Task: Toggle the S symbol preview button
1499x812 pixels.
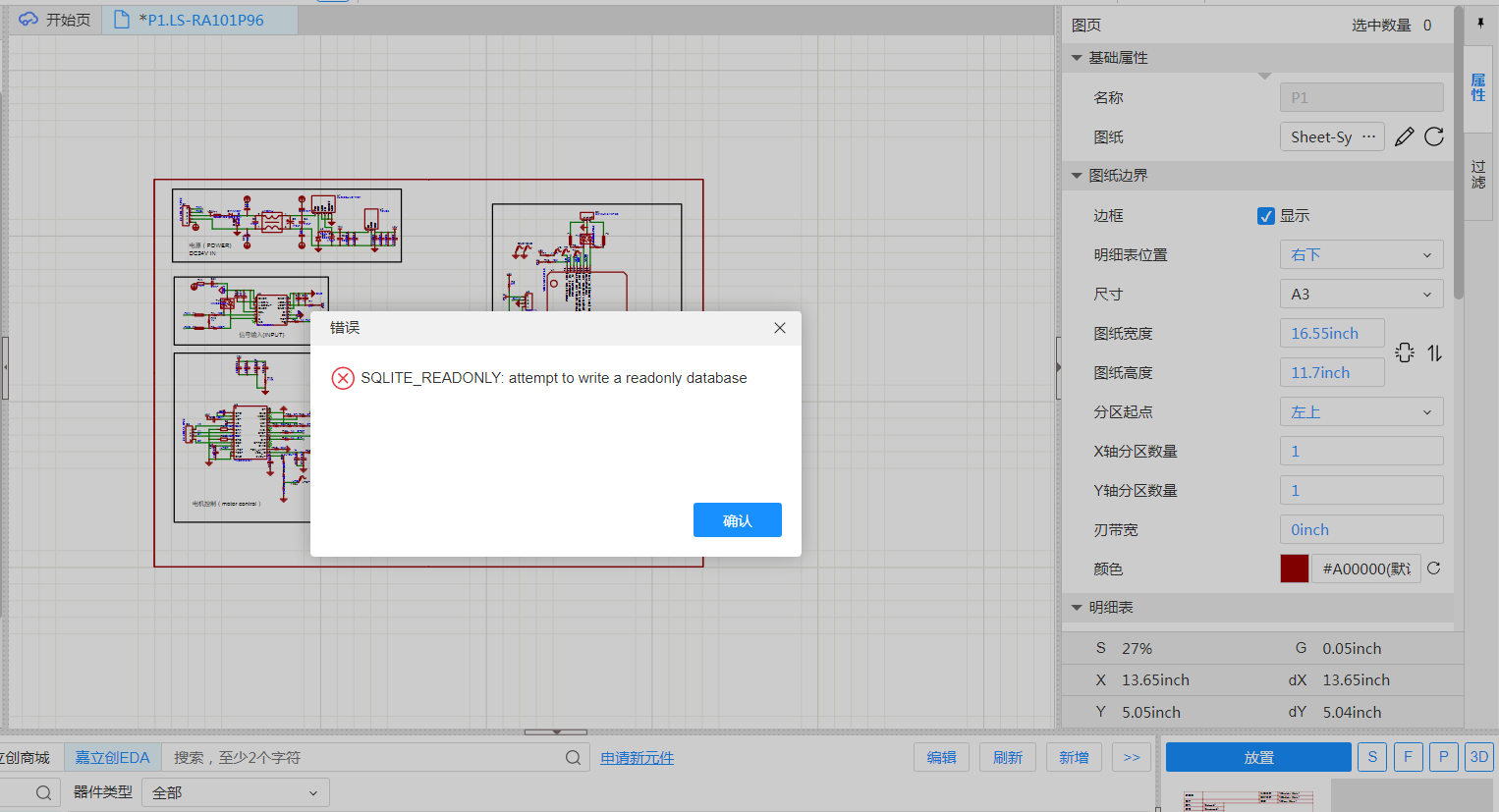Action: pyautogui.click(x=1372, y=757)
